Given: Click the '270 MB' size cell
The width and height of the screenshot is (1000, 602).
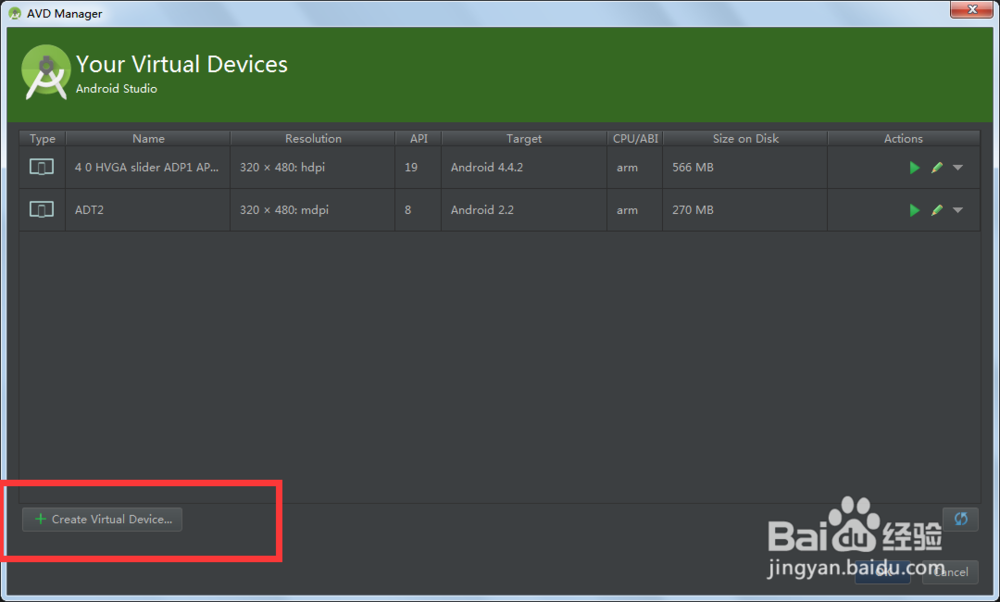Looking at the screenshot, I should pos(746,210).
